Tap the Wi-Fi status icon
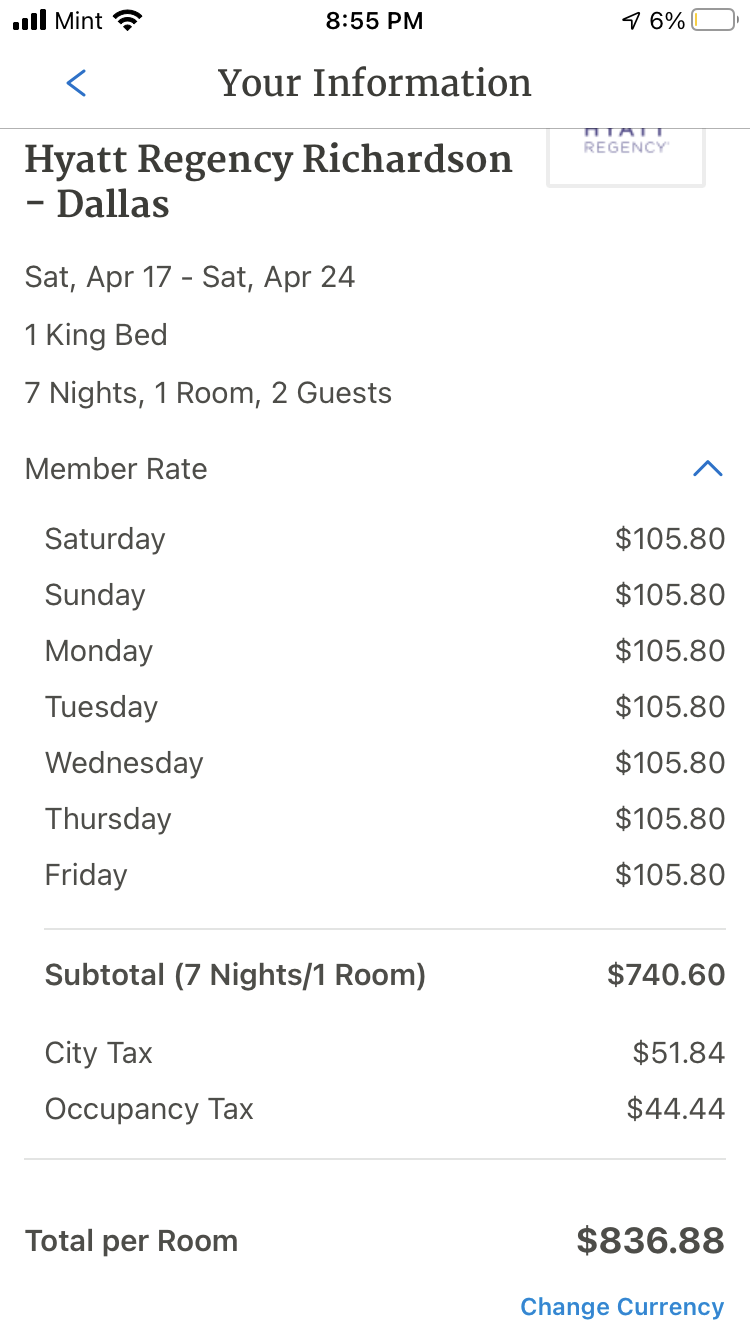This screenshot has width=750, height=1334. click(127, 20)
